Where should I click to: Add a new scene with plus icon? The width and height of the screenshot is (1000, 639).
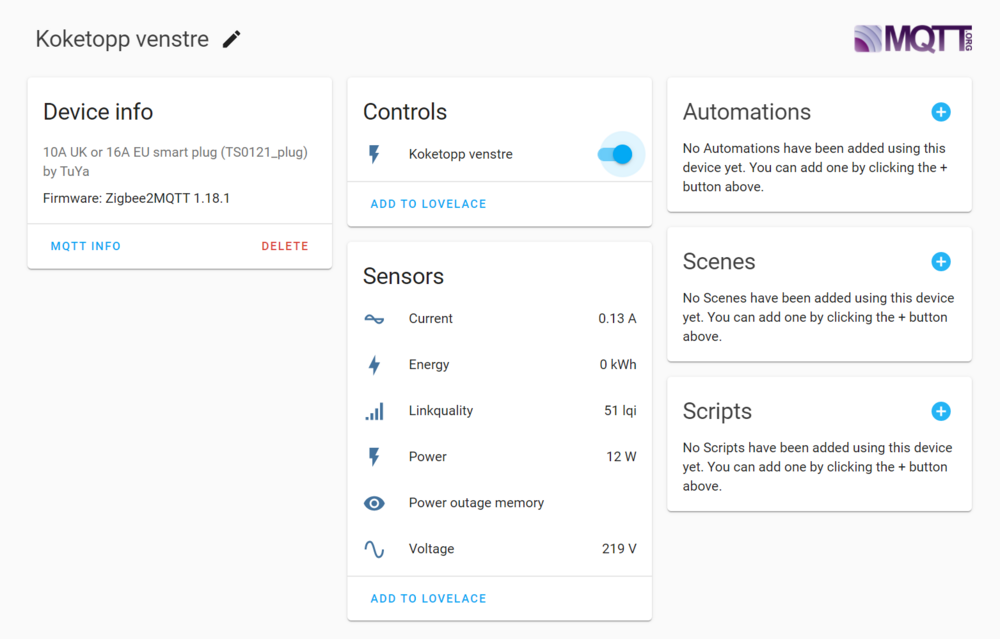(x=940, y=262)
